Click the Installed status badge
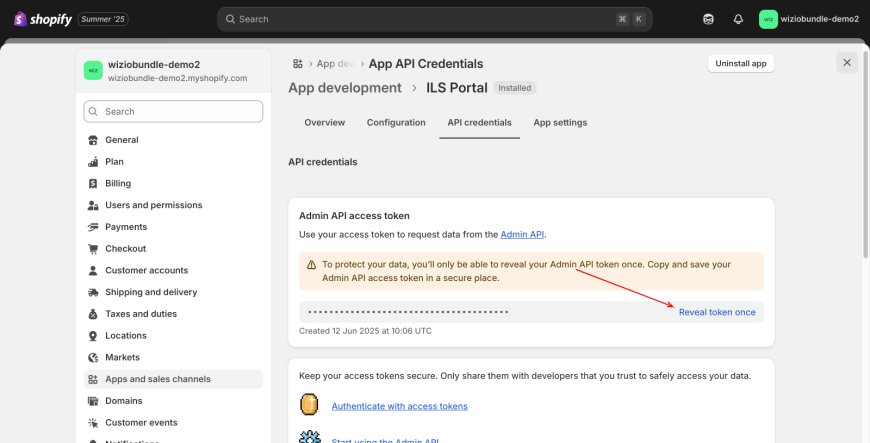This screenshot has height=443, width=870. tap(514, 88)
